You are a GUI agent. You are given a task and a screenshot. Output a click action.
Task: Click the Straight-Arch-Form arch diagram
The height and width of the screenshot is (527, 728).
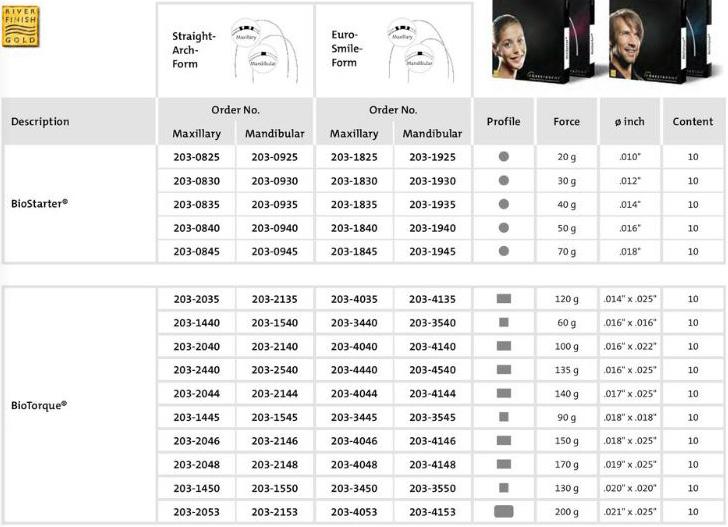pos(265,50)
